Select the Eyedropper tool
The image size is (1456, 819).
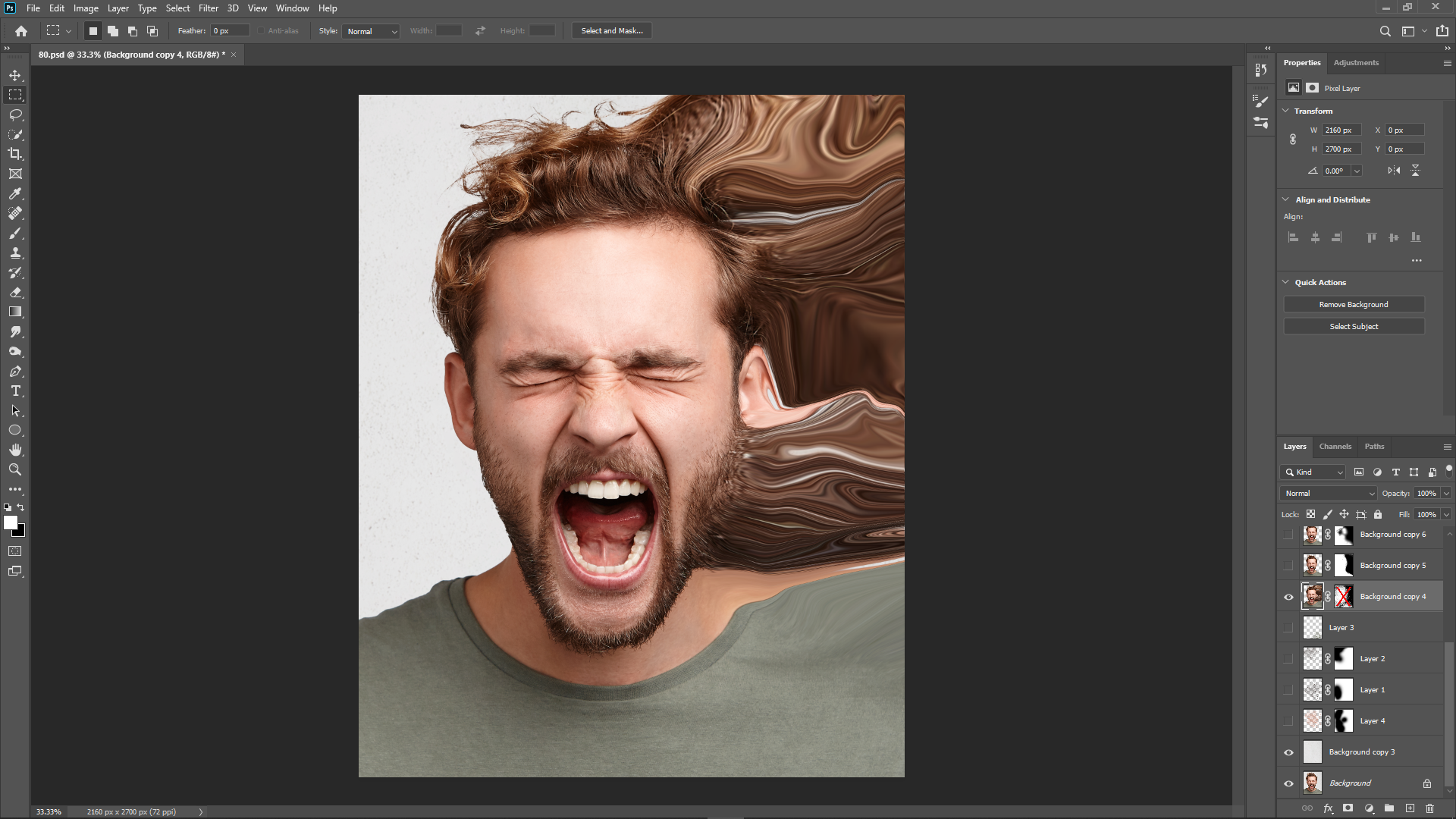coord(15,193)
